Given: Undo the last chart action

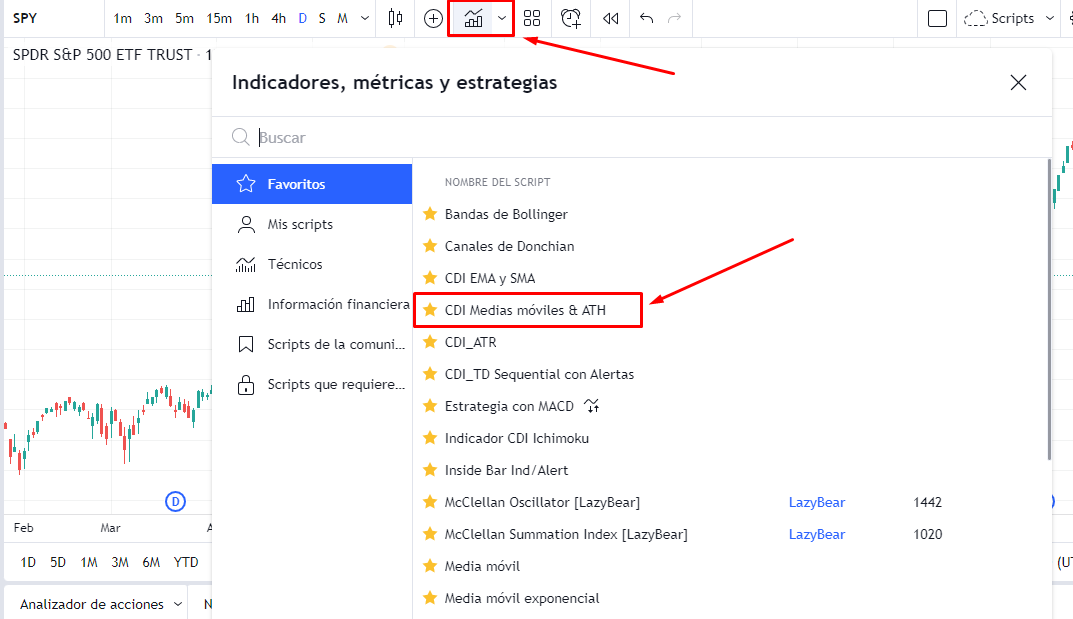Looking at the screenshot, I should pyautogui.click(x=646, y=18).
